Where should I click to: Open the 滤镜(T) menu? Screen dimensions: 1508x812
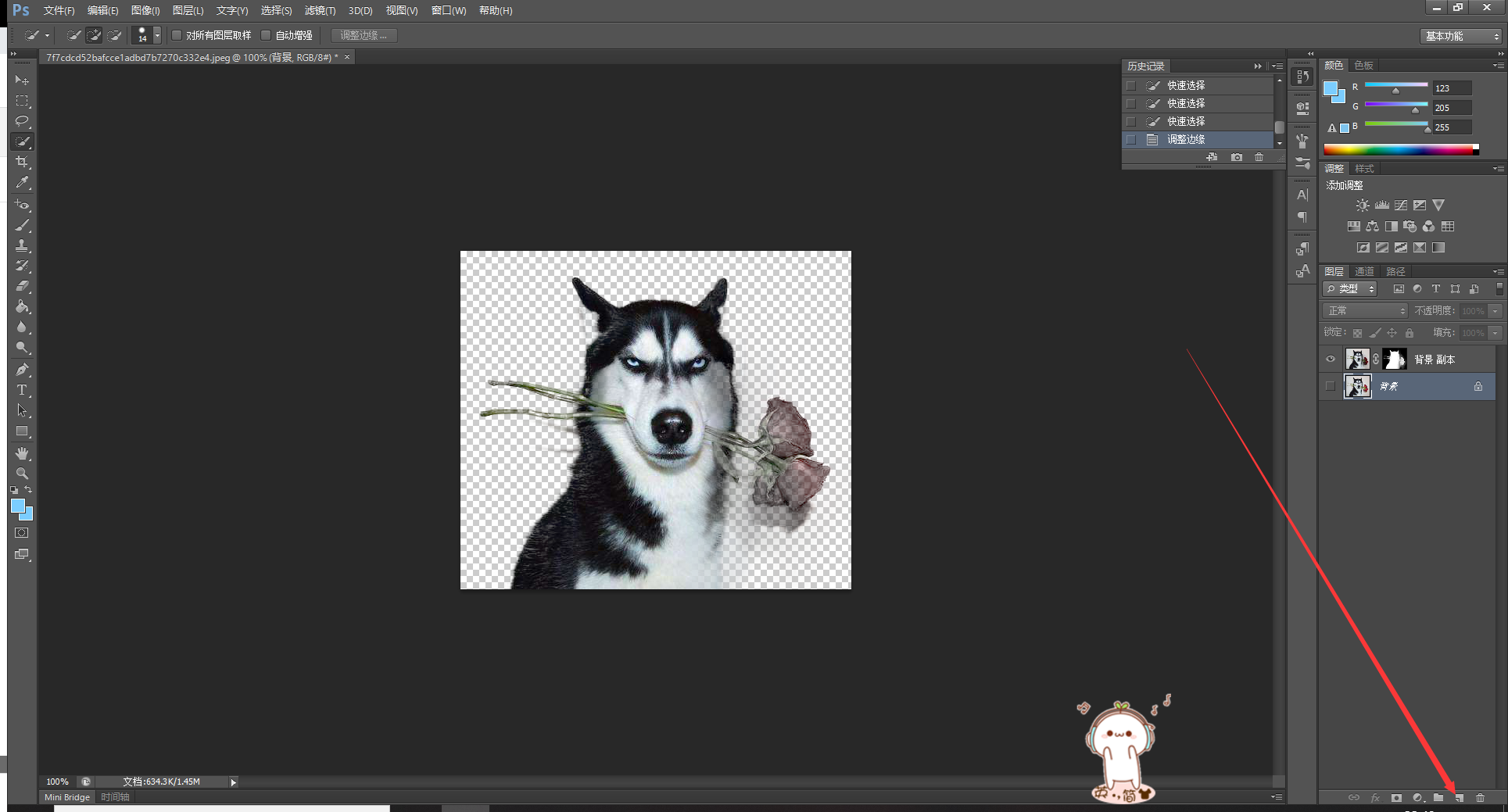coord(320,10)
